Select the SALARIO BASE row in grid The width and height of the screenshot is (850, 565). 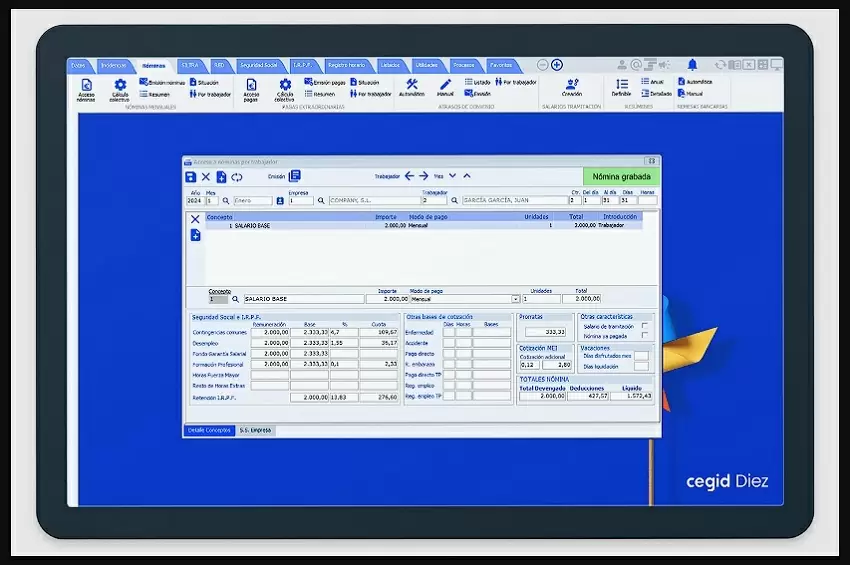(423, 225)
